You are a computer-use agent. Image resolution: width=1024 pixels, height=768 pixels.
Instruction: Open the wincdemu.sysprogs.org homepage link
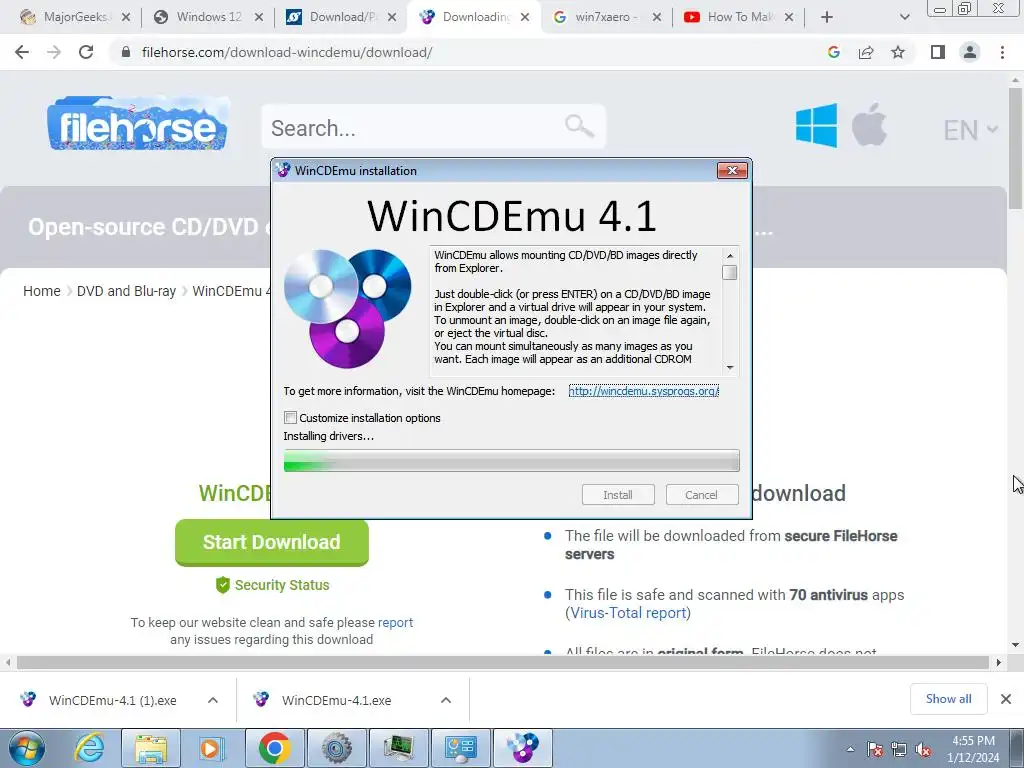(643, 391)
